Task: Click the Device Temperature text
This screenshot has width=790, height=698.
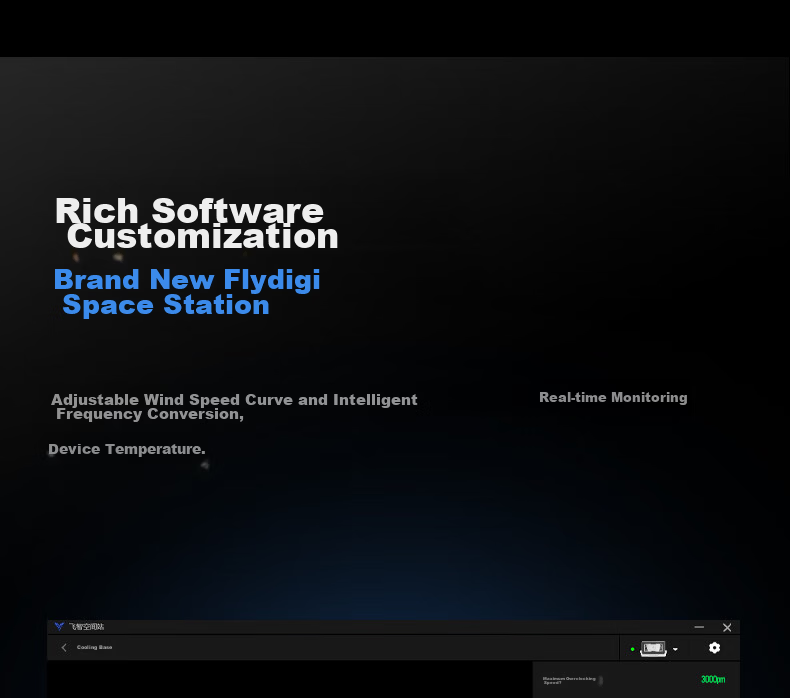Action: pos(126,449)
